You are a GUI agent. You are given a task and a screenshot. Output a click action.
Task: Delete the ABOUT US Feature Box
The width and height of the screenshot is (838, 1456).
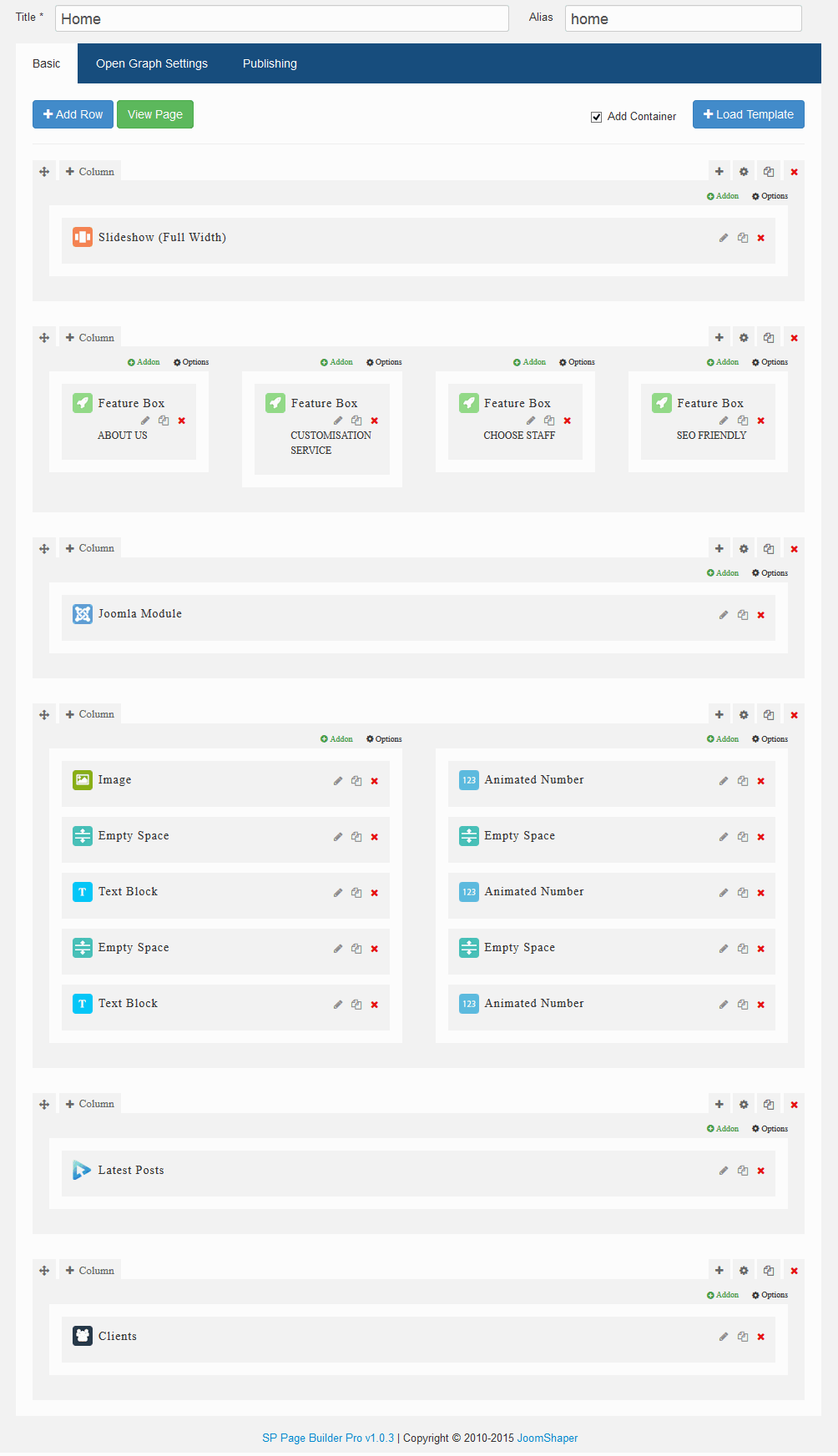click(x=182, y=421)
